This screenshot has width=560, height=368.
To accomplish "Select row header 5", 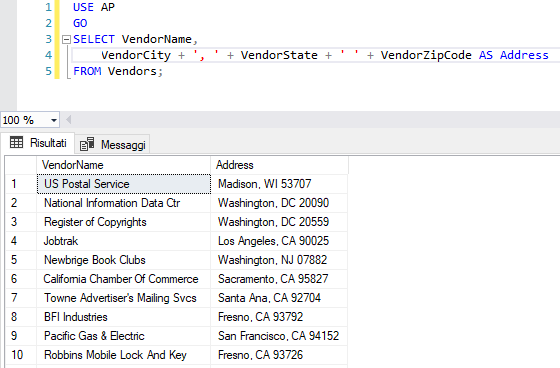I will click(21, 260).
